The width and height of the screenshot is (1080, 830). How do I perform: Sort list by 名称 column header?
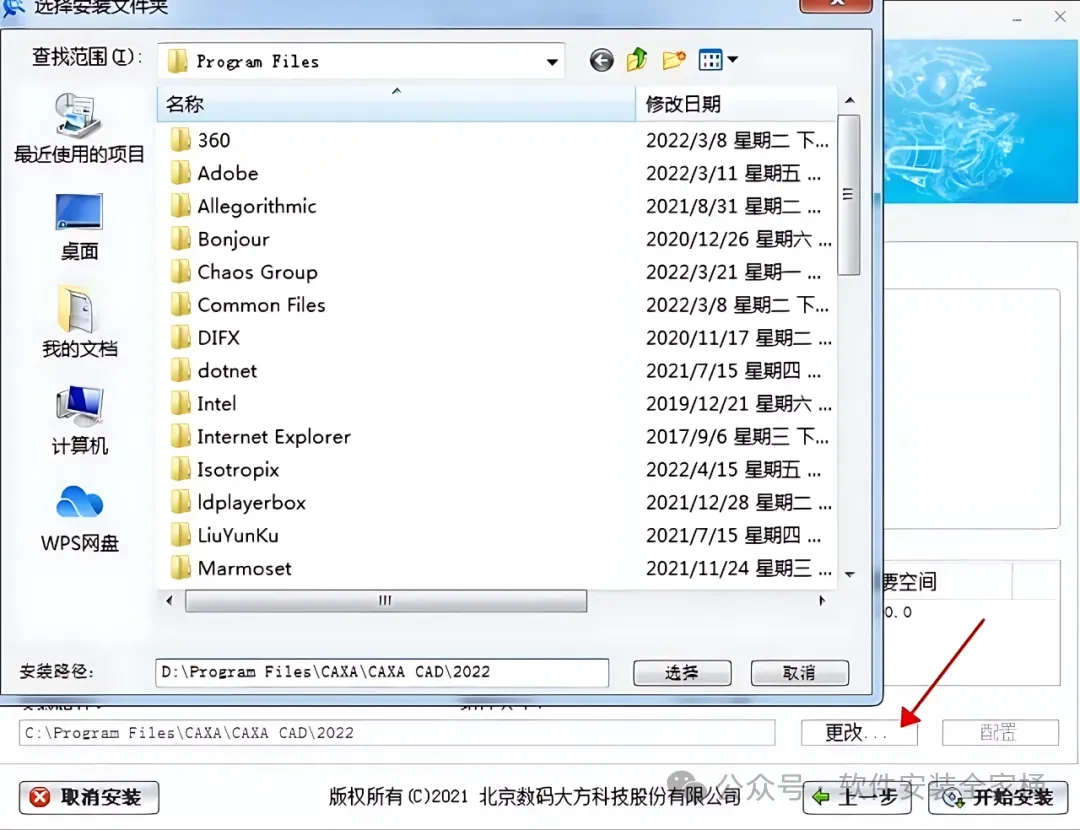coord(396,104)
